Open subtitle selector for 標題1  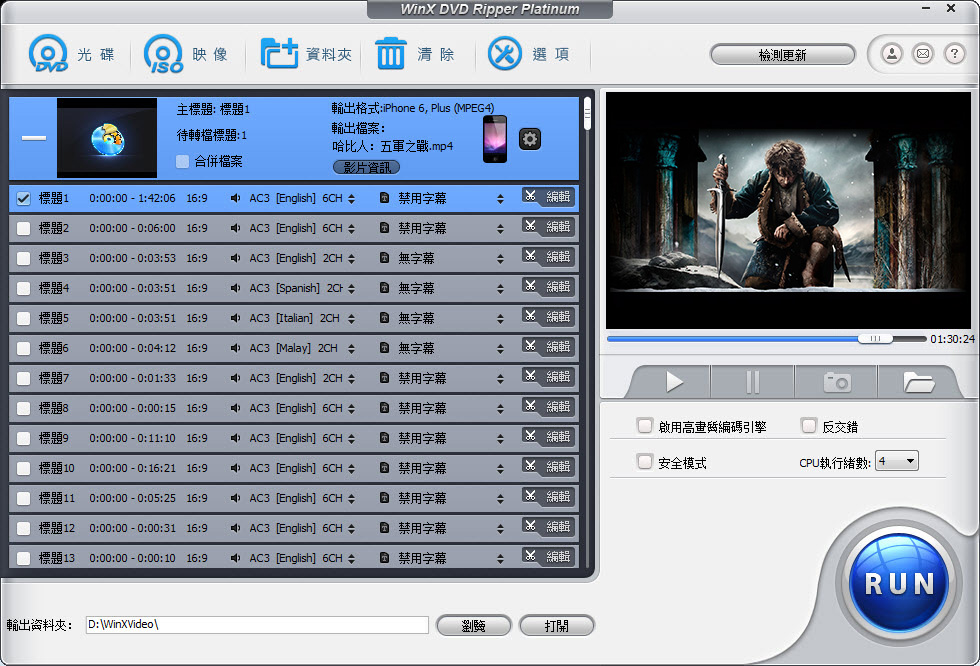(x=500, y=199)
